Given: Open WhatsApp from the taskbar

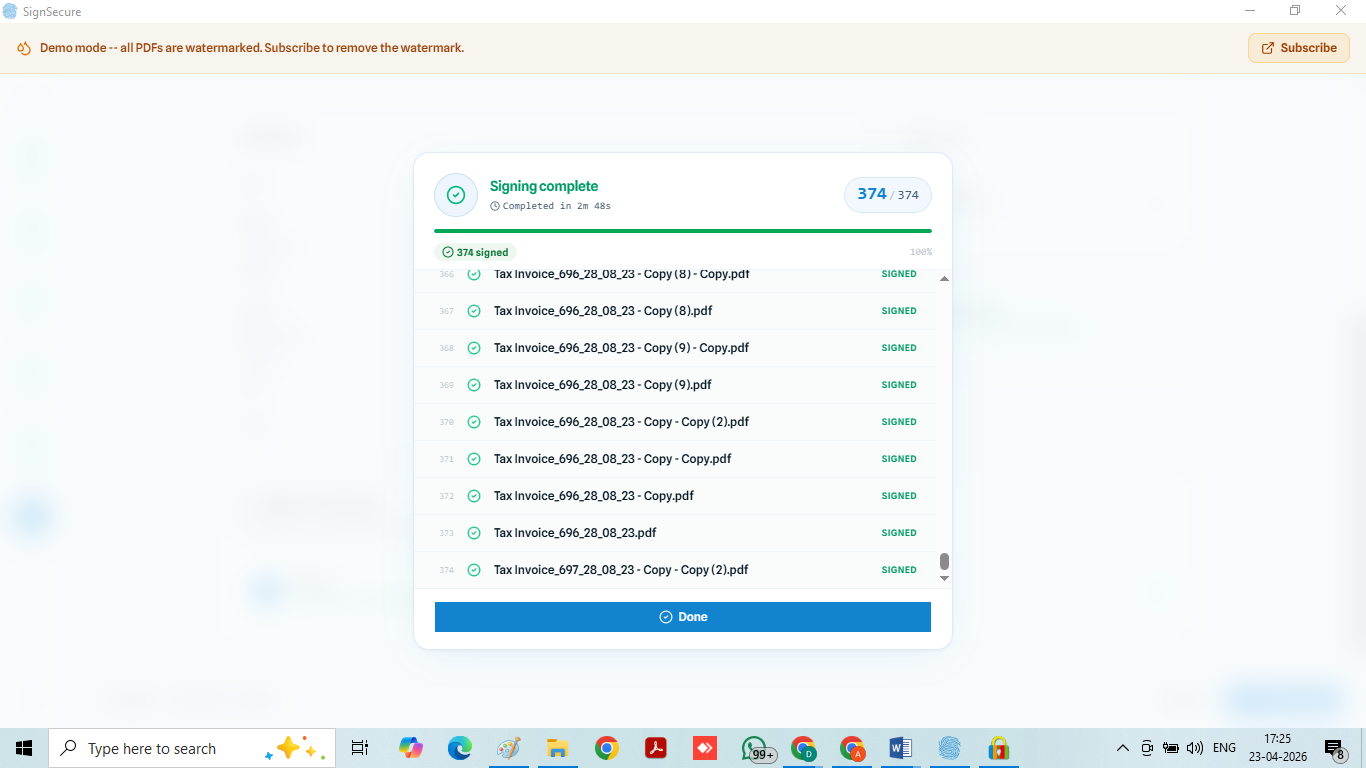Looking at the screenshot, I should tap(755, 748).
